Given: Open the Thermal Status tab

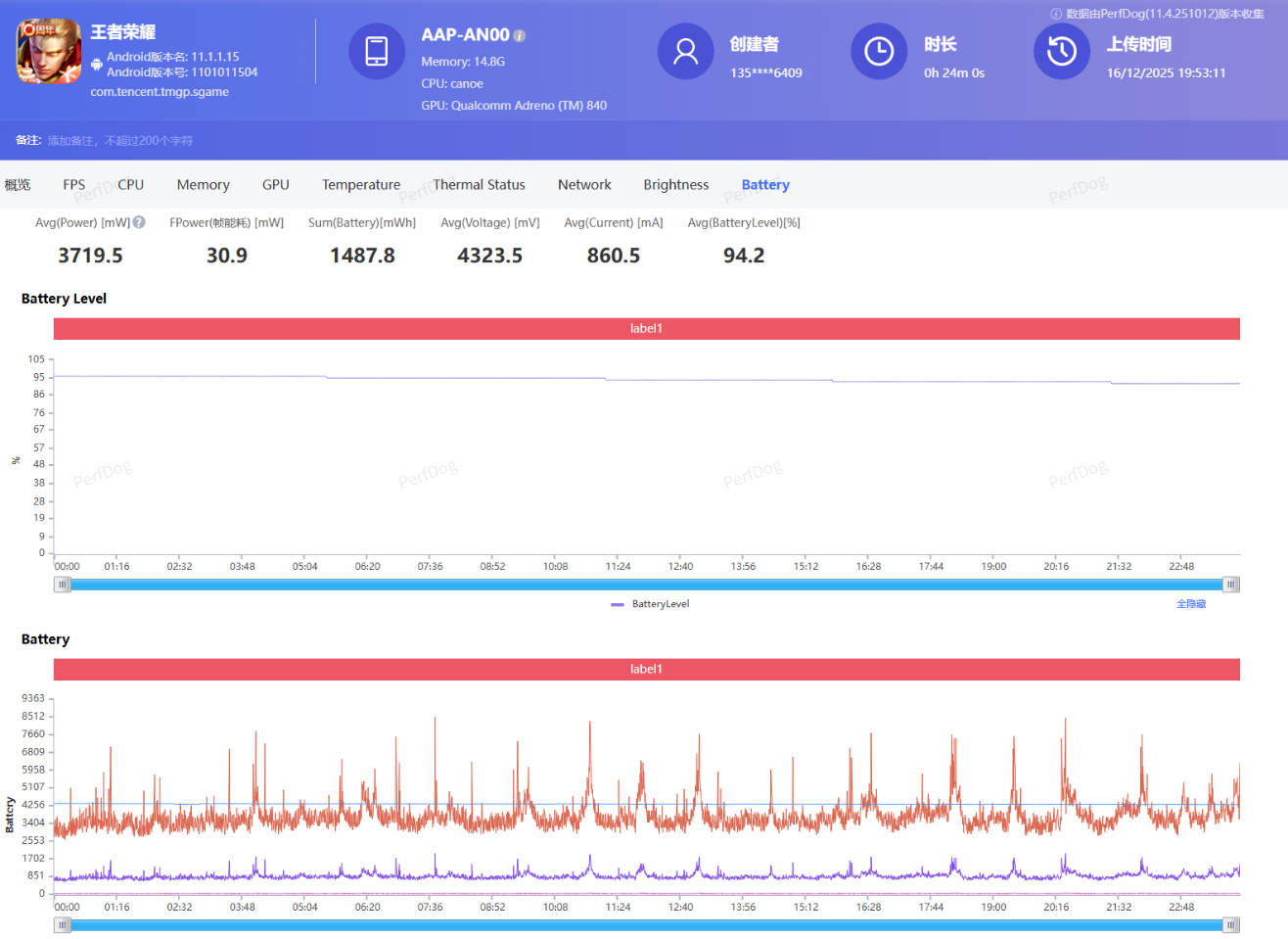Looking at the screenshot, I should [x=479, y=185].
